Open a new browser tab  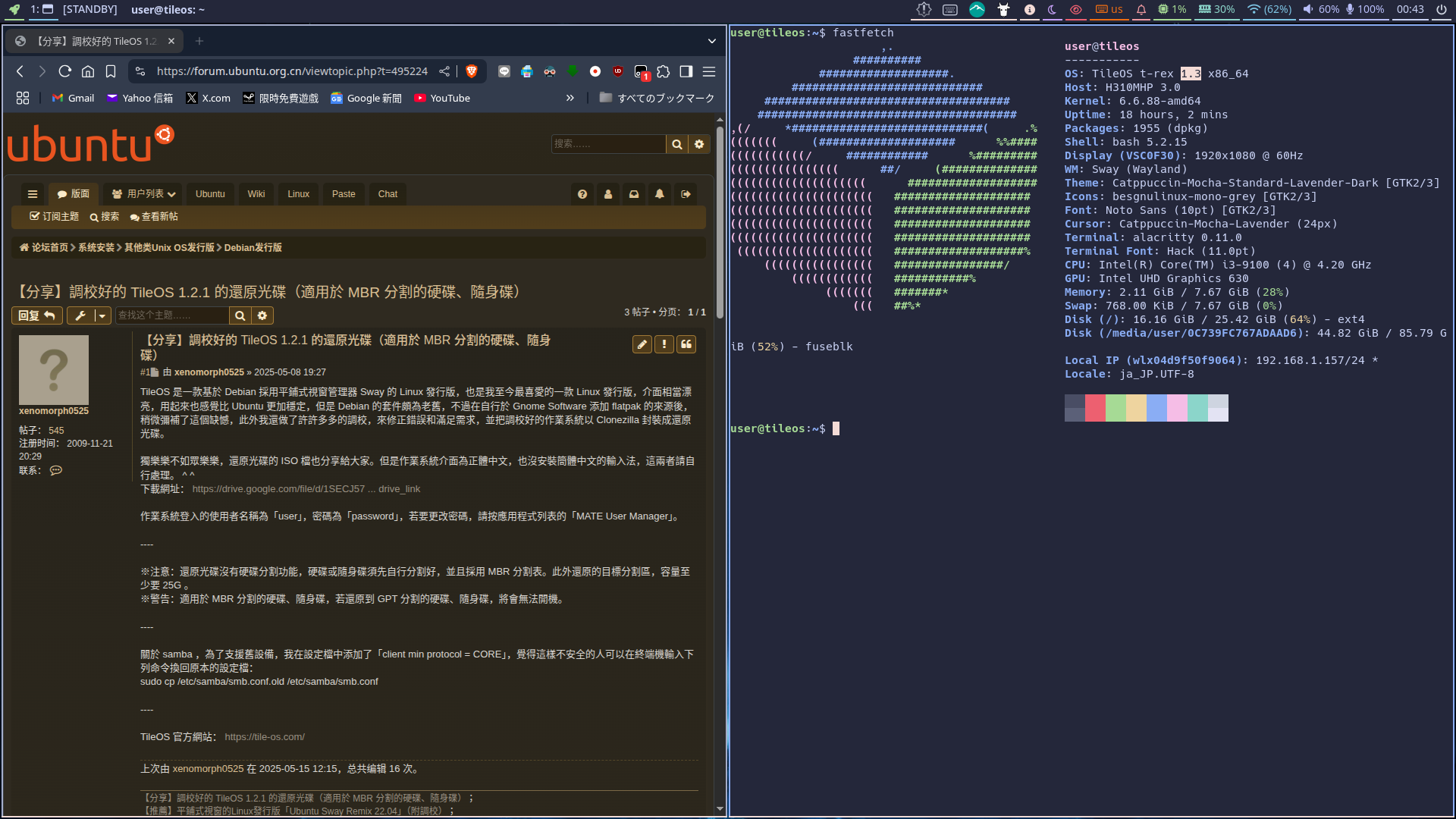pos(199,41)
